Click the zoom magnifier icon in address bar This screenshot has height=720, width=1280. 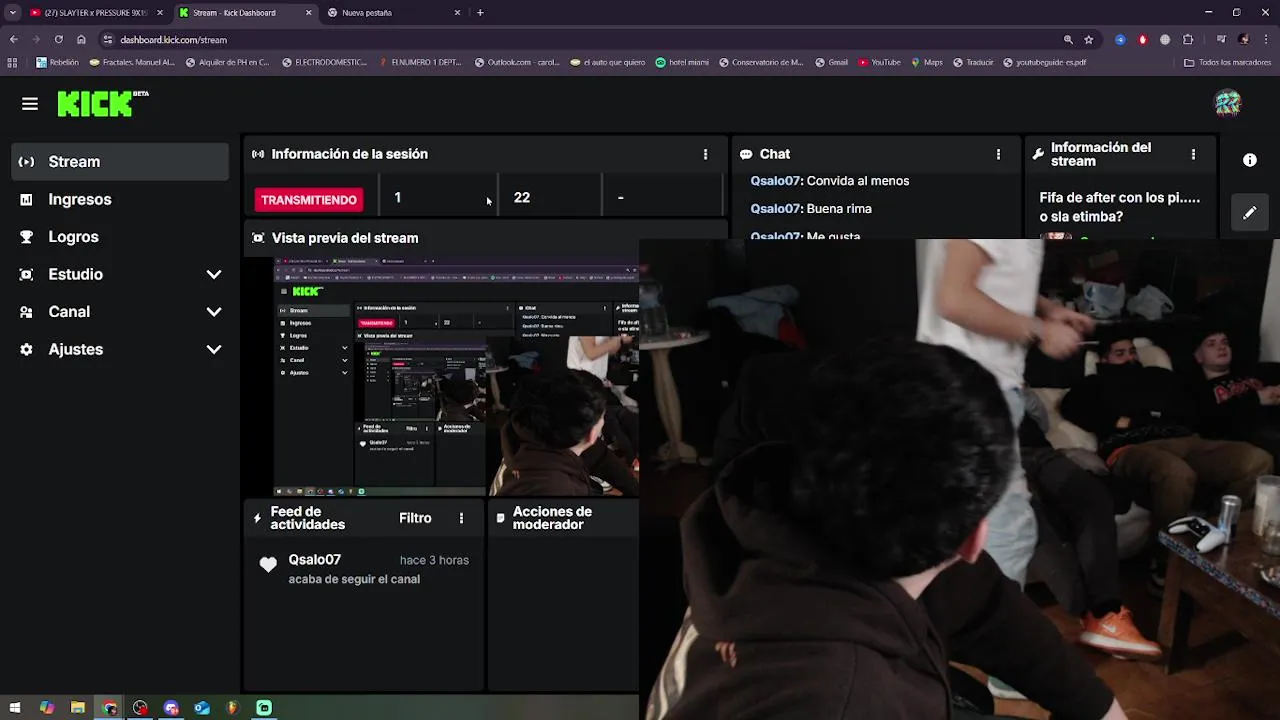(1068, 40)
